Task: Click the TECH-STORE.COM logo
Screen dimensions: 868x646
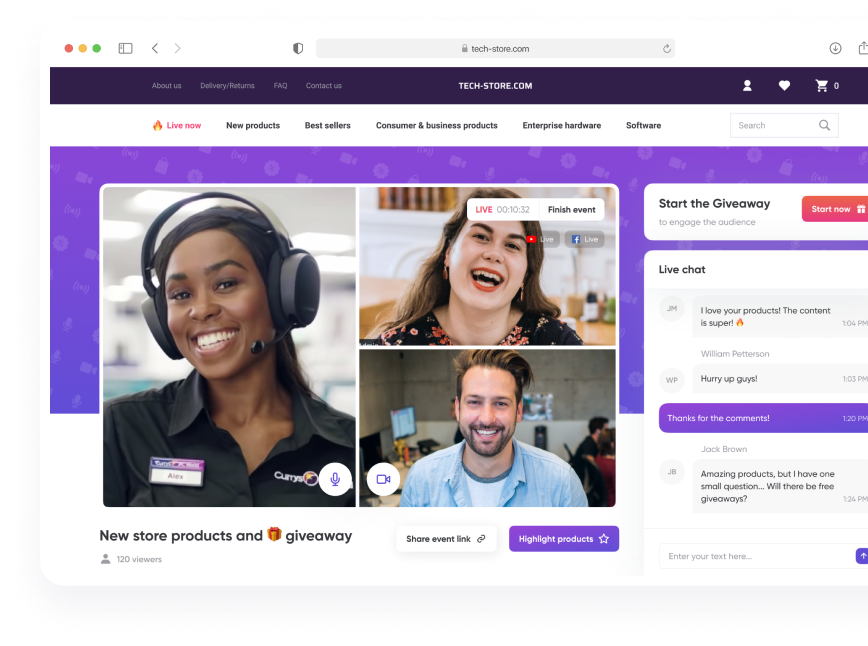Action: tap(495, 86)
